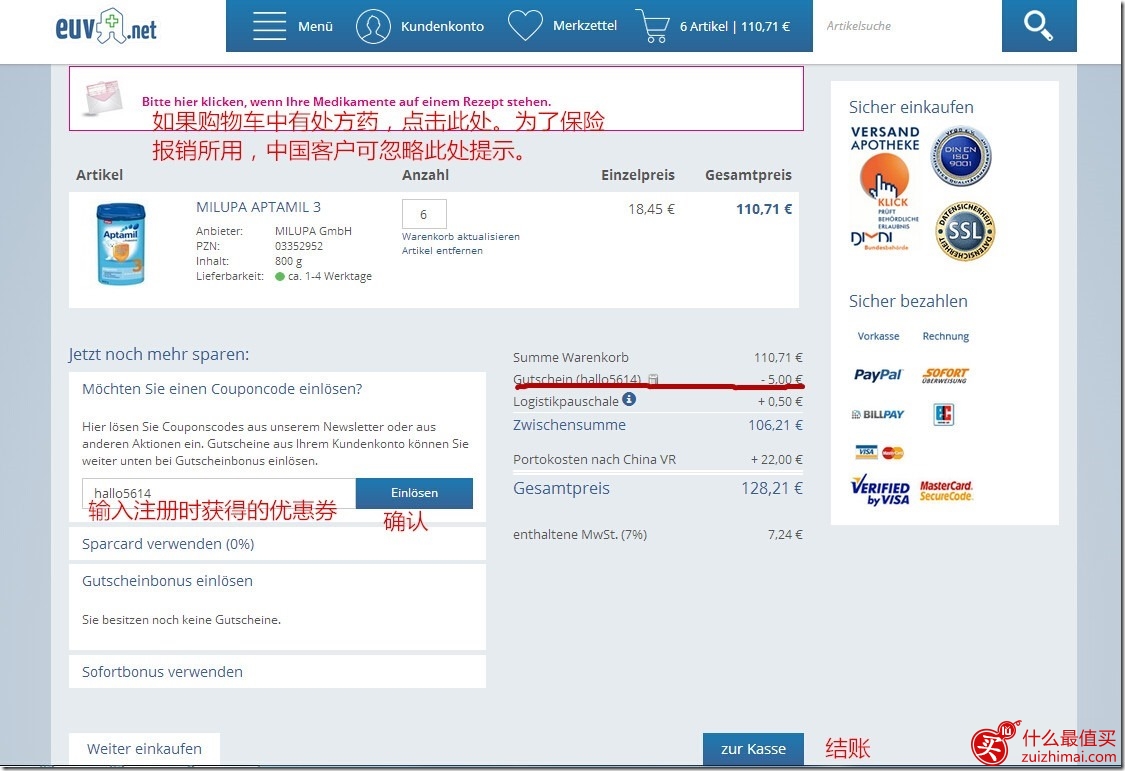Click the Merkzettel heart icon

click(525, 25)
